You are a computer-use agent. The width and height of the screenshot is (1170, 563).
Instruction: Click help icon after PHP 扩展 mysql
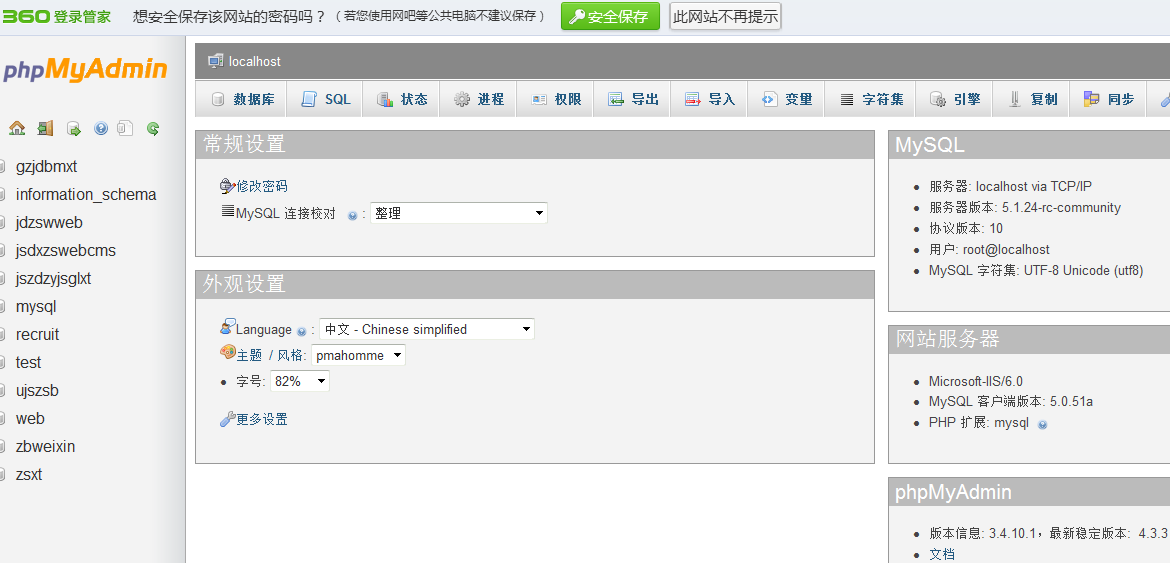click(1042, 424)
